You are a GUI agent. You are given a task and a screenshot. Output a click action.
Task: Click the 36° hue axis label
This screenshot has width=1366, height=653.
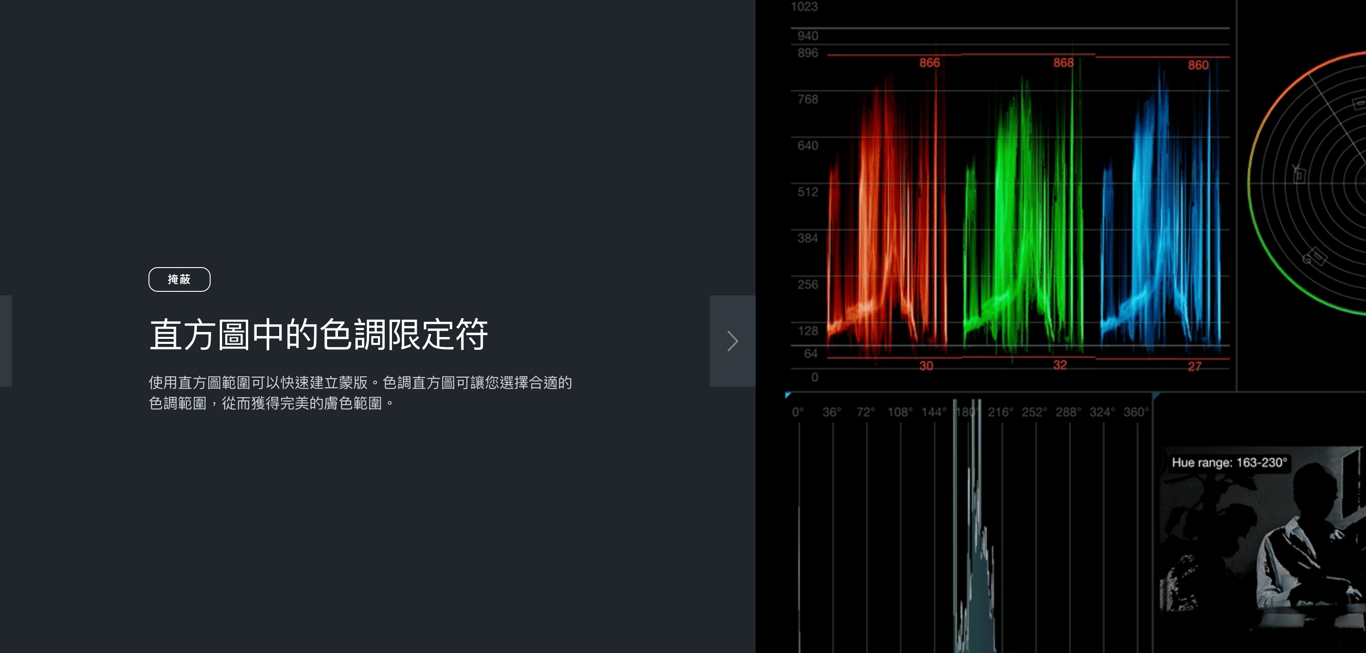coord(831,412)
